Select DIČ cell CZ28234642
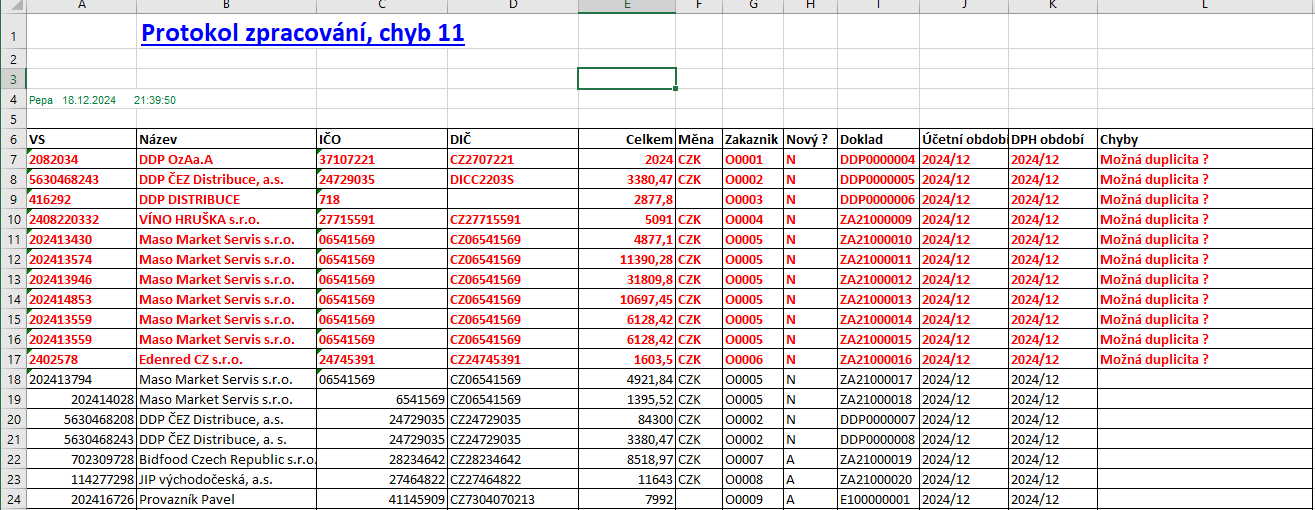Image resolution: width=1315 pixels, height=510 pixels. coord(512,459)
